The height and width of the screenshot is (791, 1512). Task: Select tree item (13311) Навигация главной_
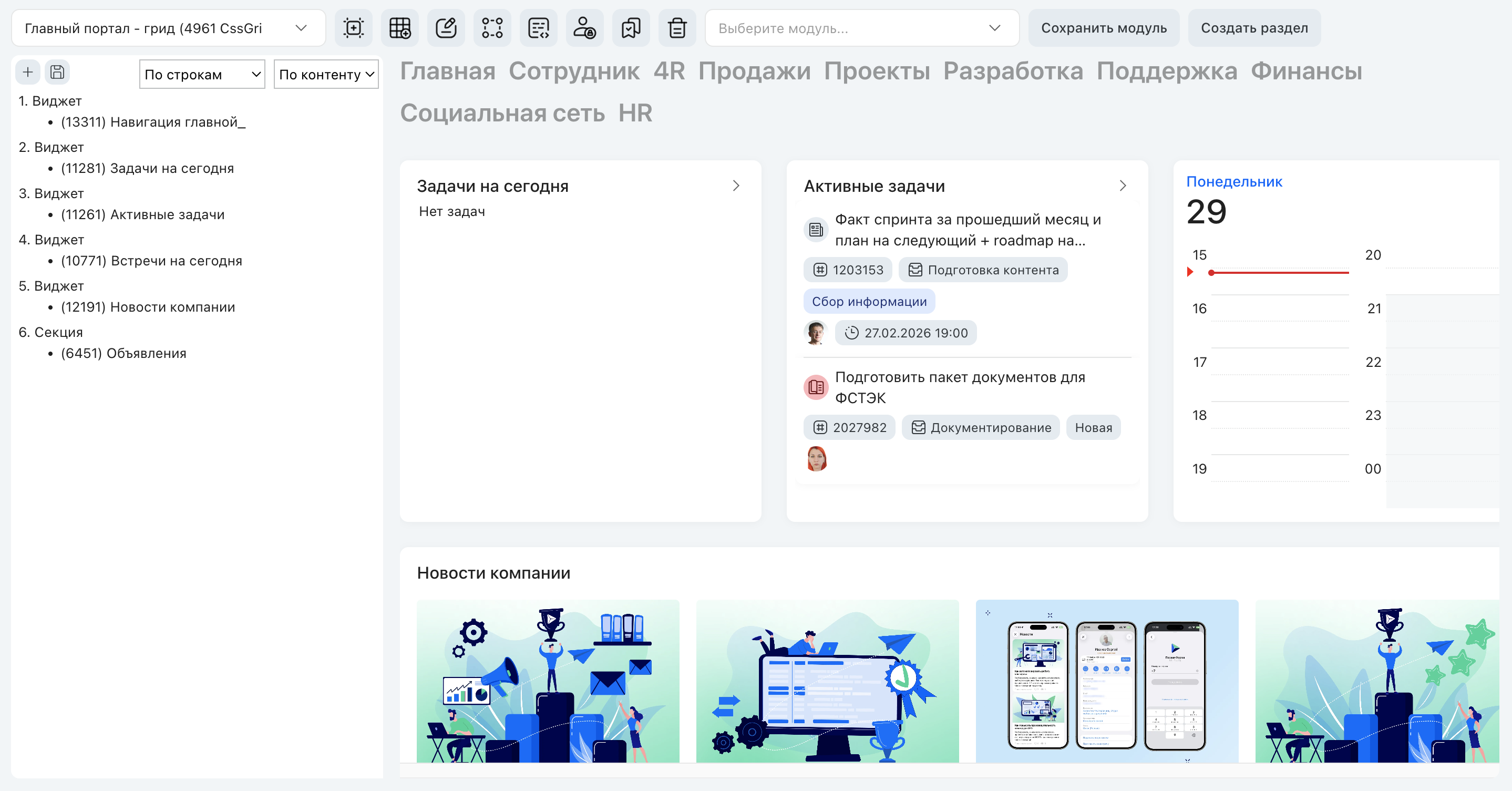coord(152,122)
